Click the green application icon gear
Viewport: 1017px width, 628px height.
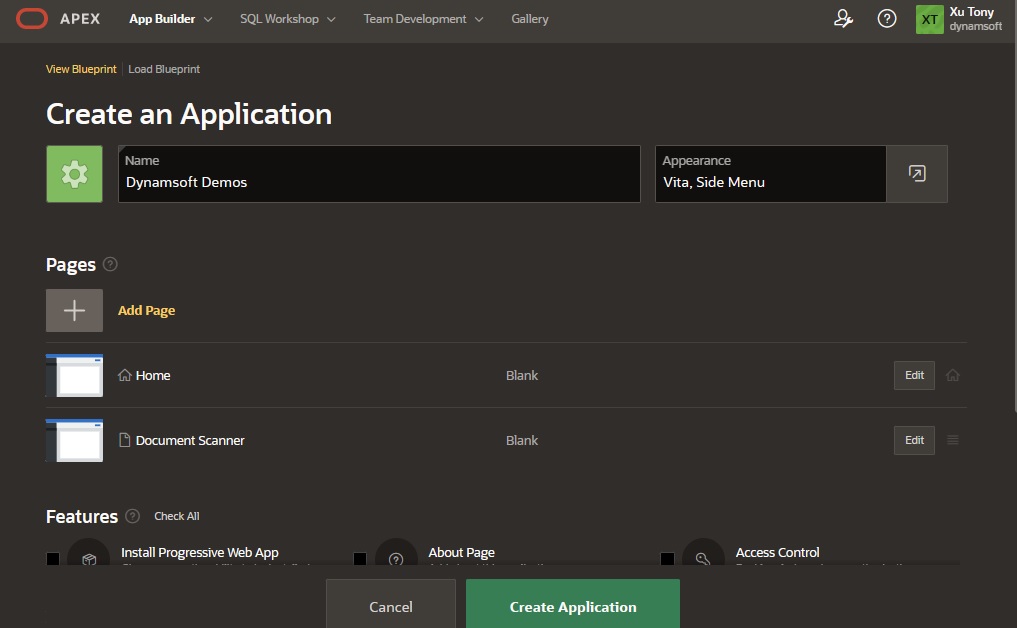[x=74, y=174]
